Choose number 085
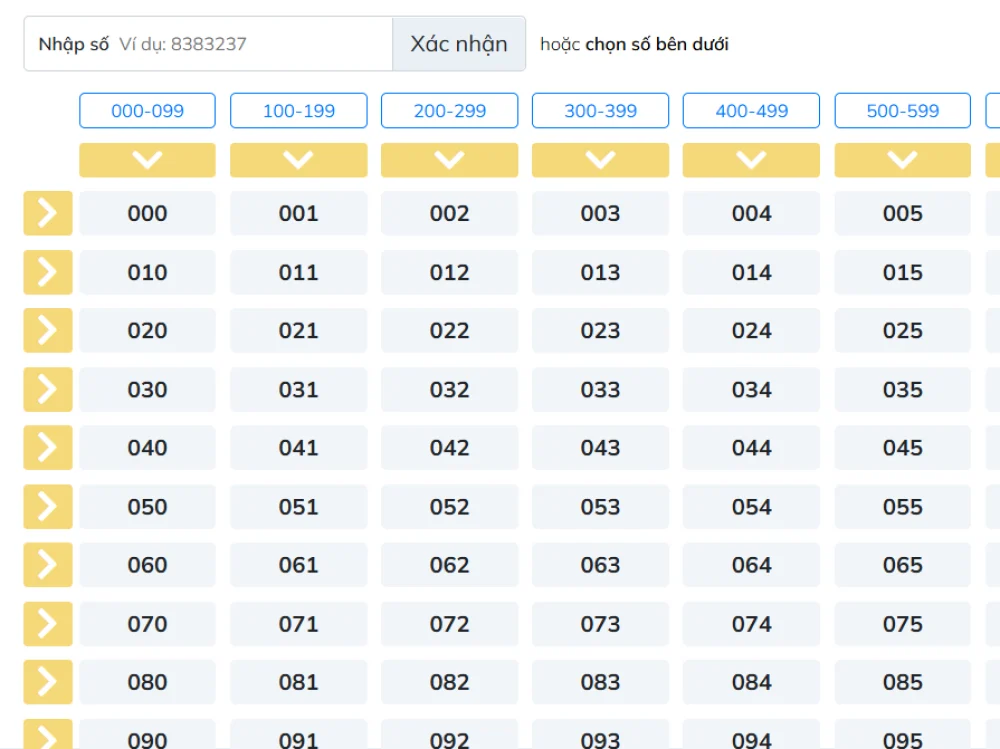The height and width of the screenshot is (749, 1000). click(902, 682)
